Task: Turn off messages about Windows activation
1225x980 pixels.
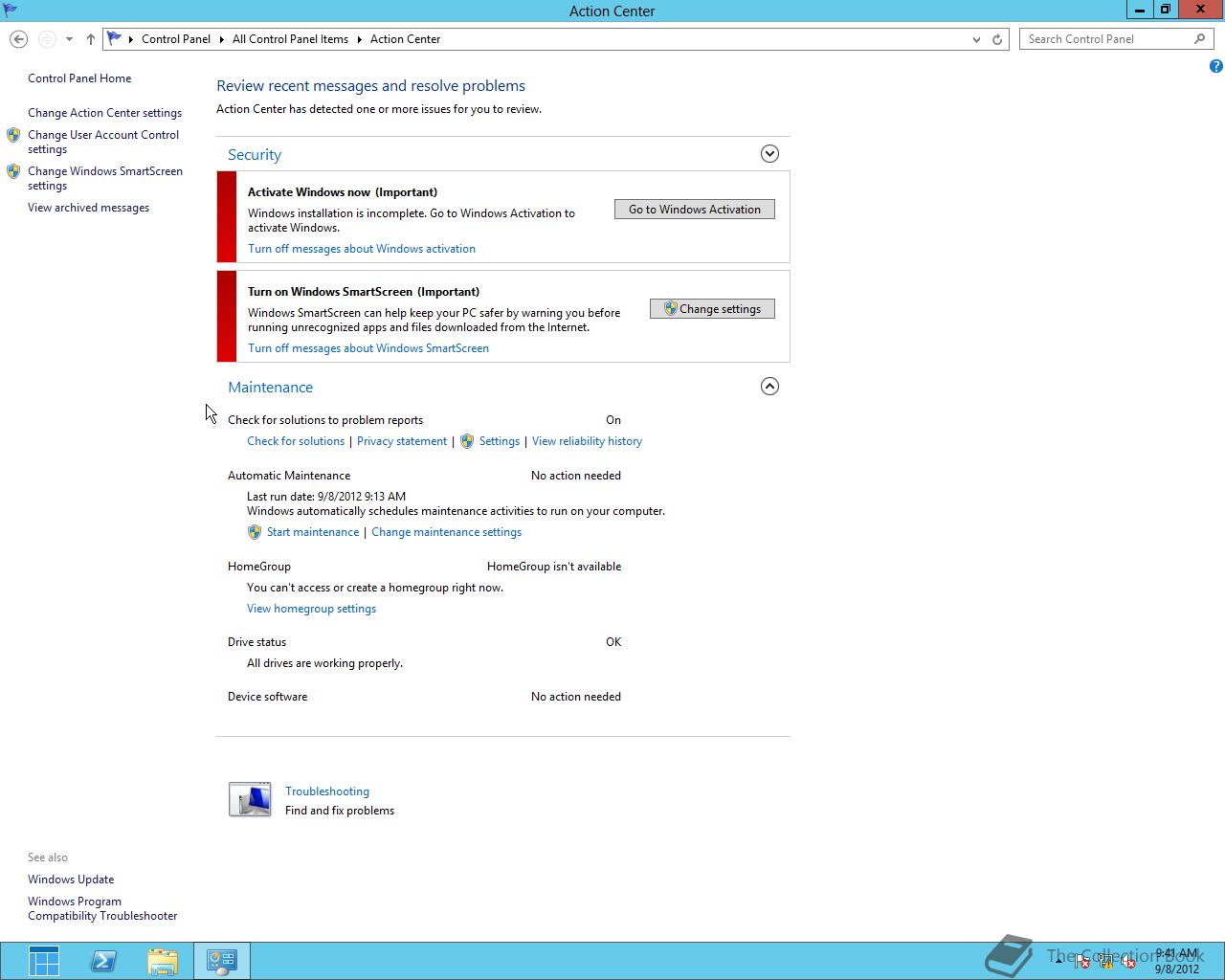Action: pos(362,249)
